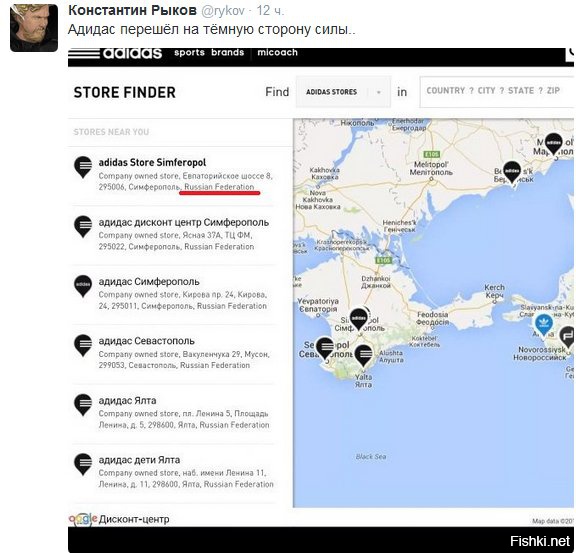Click the STORES NEAR YOU heading
The image size is (576, 553).
111,132
